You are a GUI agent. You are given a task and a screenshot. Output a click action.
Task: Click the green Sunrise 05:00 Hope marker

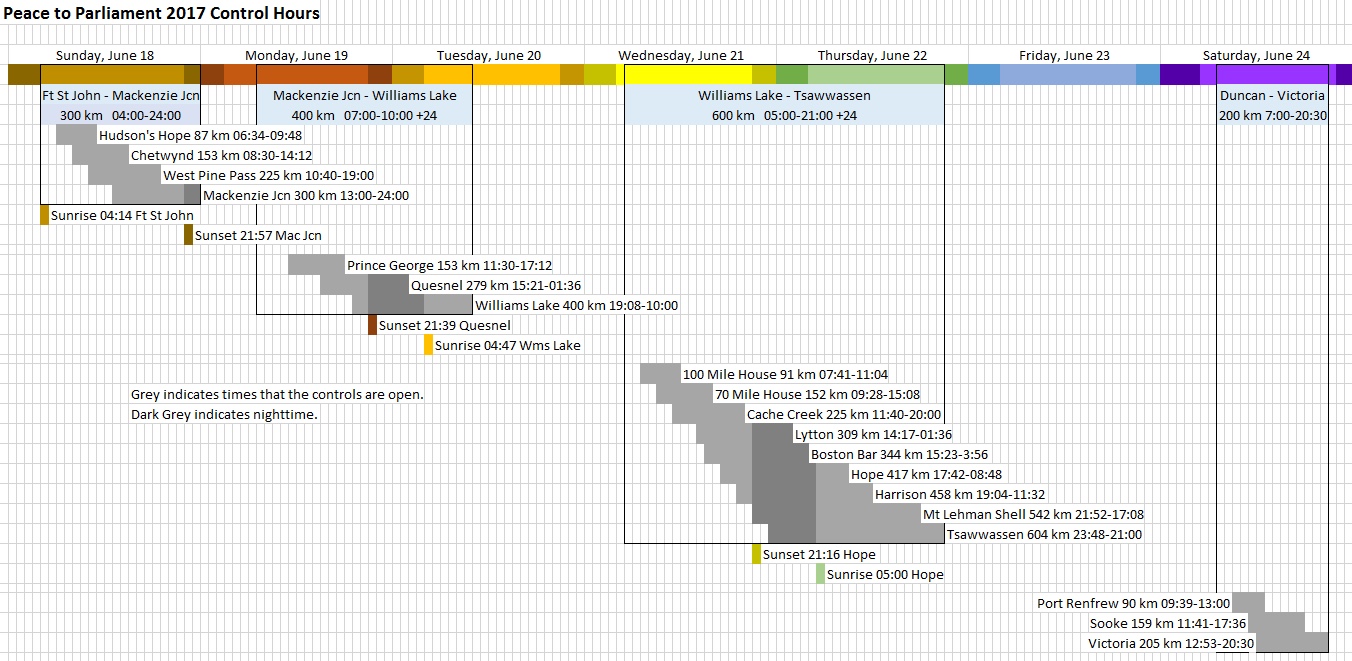click(821, 574)
